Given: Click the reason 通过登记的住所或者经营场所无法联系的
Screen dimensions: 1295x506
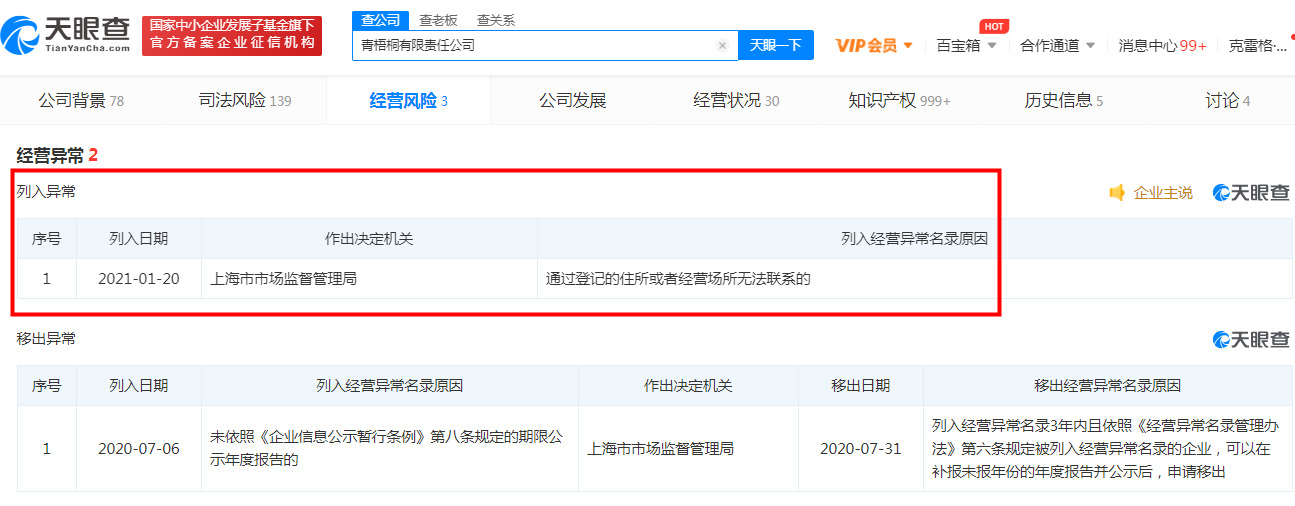Looking at the screenshot, I should (x=678, y=279).
